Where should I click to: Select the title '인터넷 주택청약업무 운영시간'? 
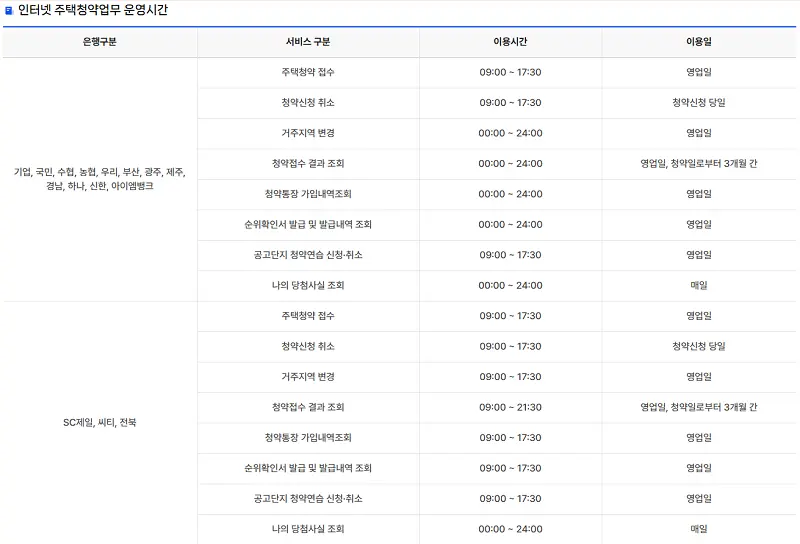(x=93, y=10)
